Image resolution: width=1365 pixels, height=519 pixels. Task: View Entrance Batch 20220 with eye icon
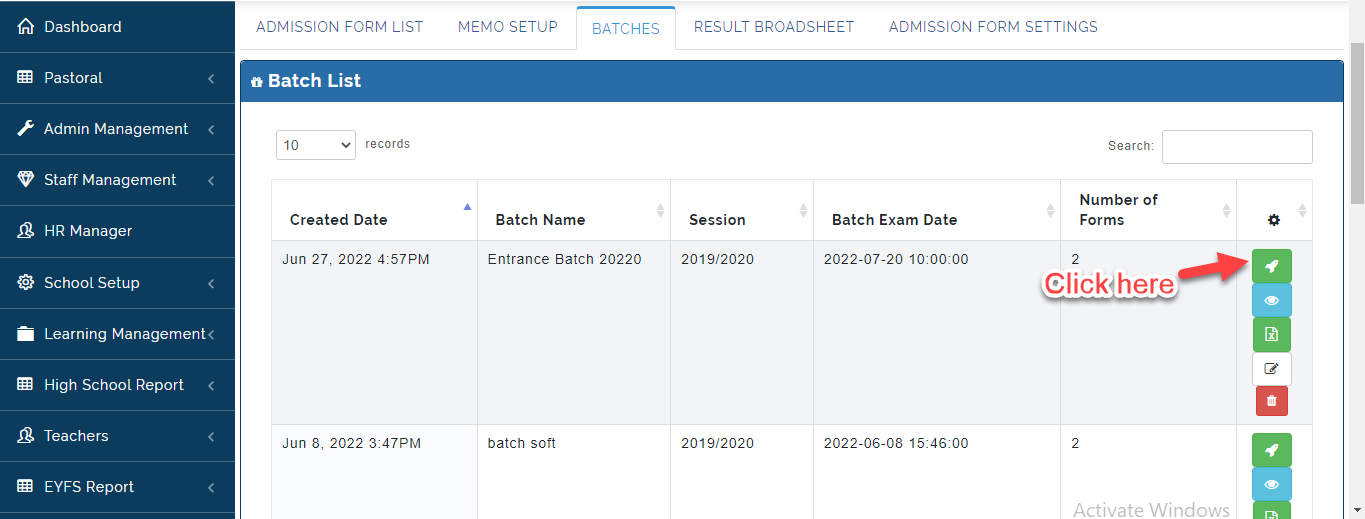(x=1271, y=300)
